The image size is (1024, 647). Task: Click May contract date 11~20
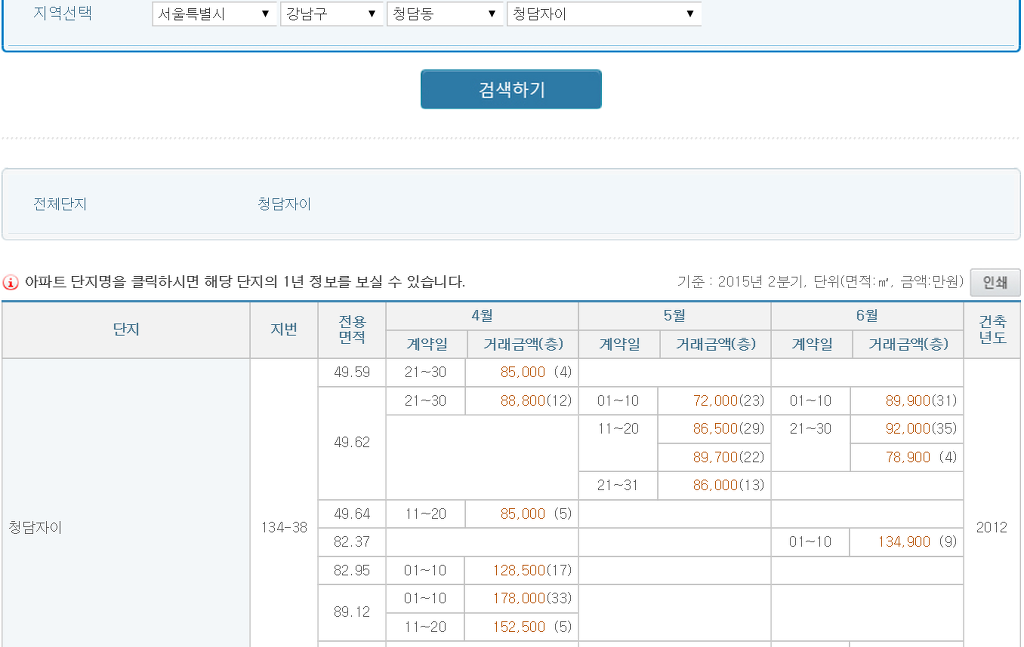point(617,429)
